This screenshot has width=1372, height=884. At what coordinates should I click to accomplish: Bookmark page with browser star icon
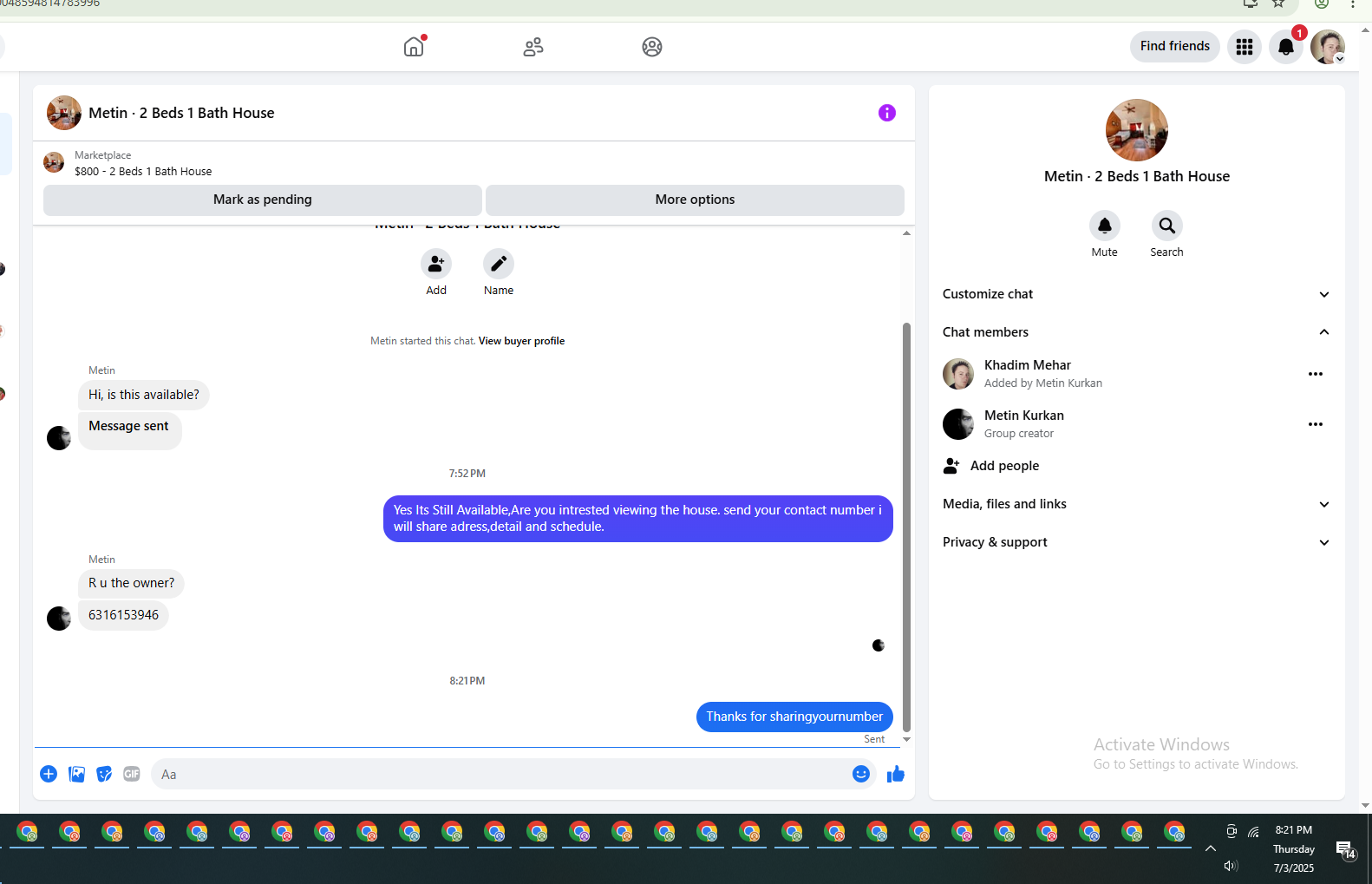point(1278,3)
